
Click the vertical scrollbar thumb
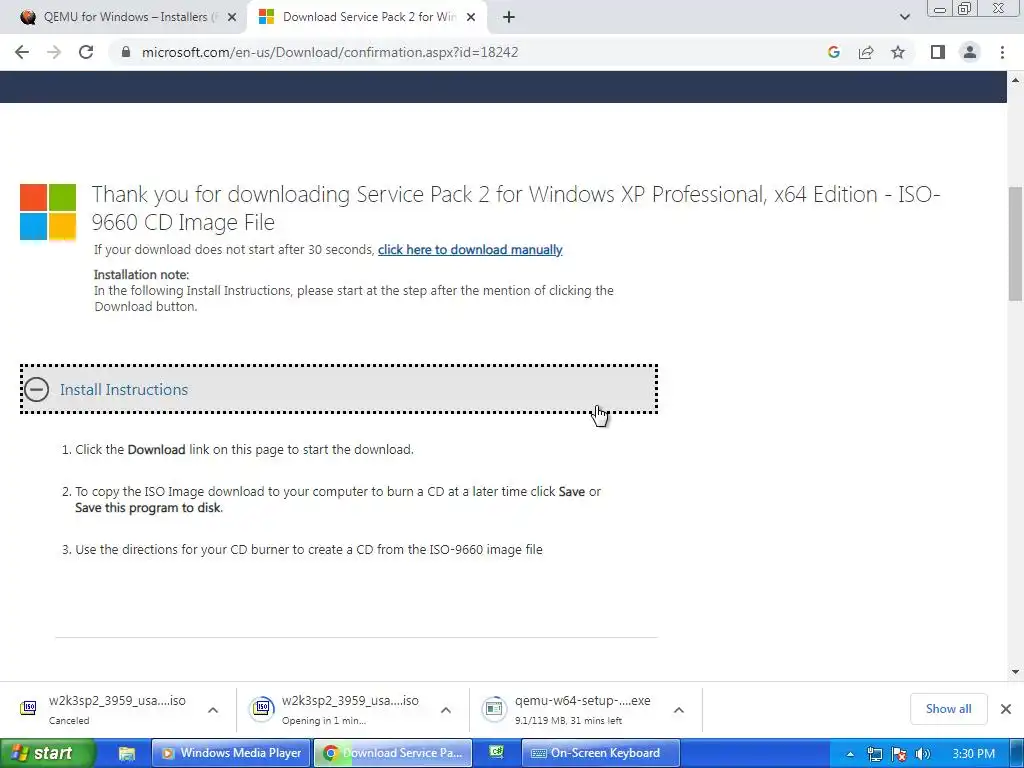pos(1016,243)
